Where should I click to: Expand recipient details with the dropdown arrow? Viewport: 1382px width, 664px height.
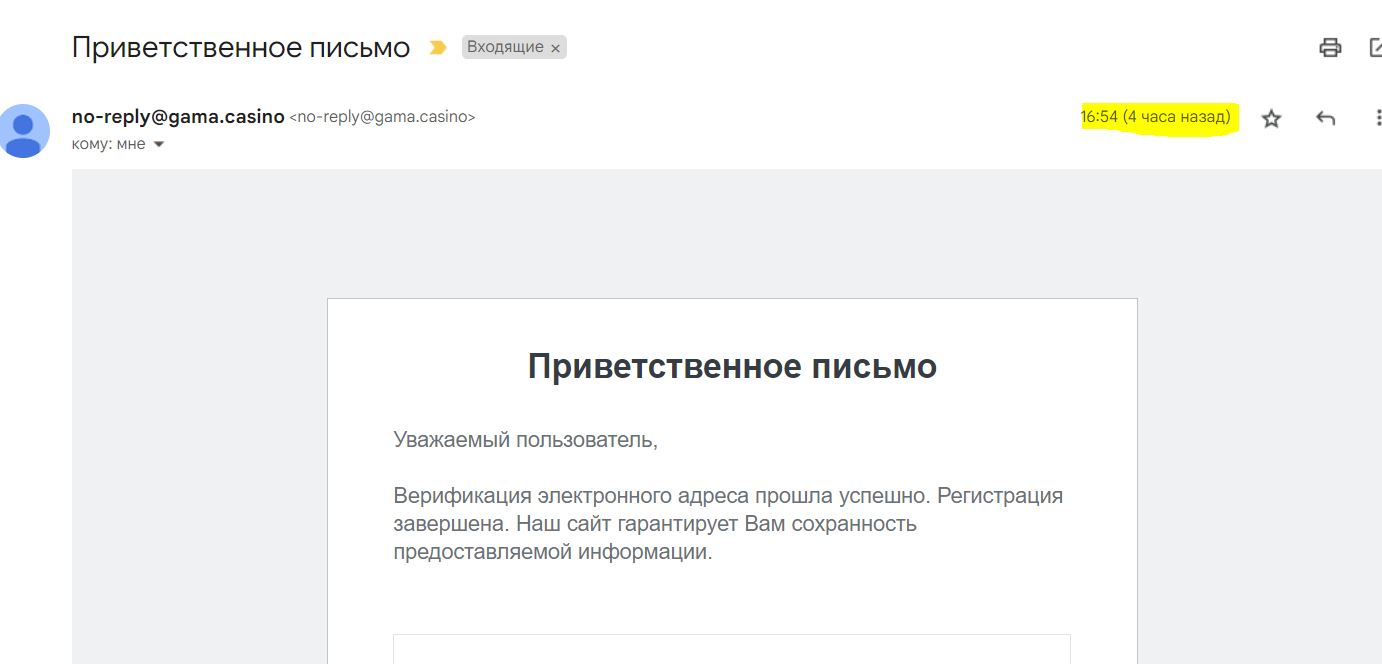tap(158, 144)
